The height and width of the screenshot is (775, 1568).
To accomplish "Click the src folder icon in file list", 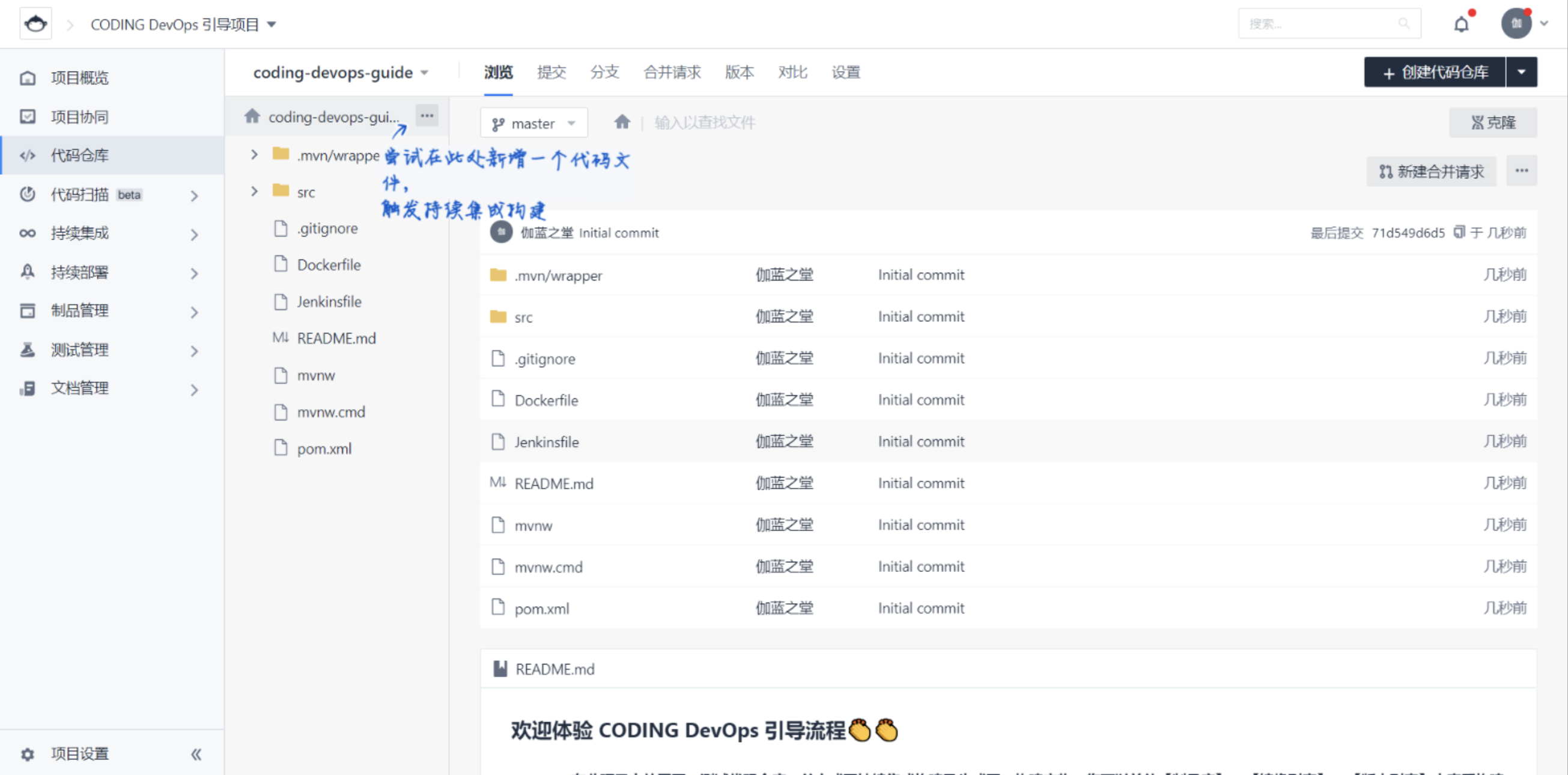I will (x=498, y=317).
